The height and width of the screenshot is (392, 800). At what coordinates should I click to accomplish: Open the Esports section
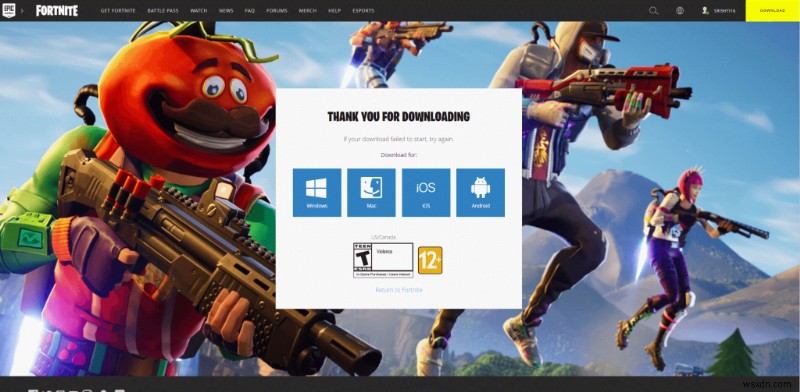click(363, 11)
